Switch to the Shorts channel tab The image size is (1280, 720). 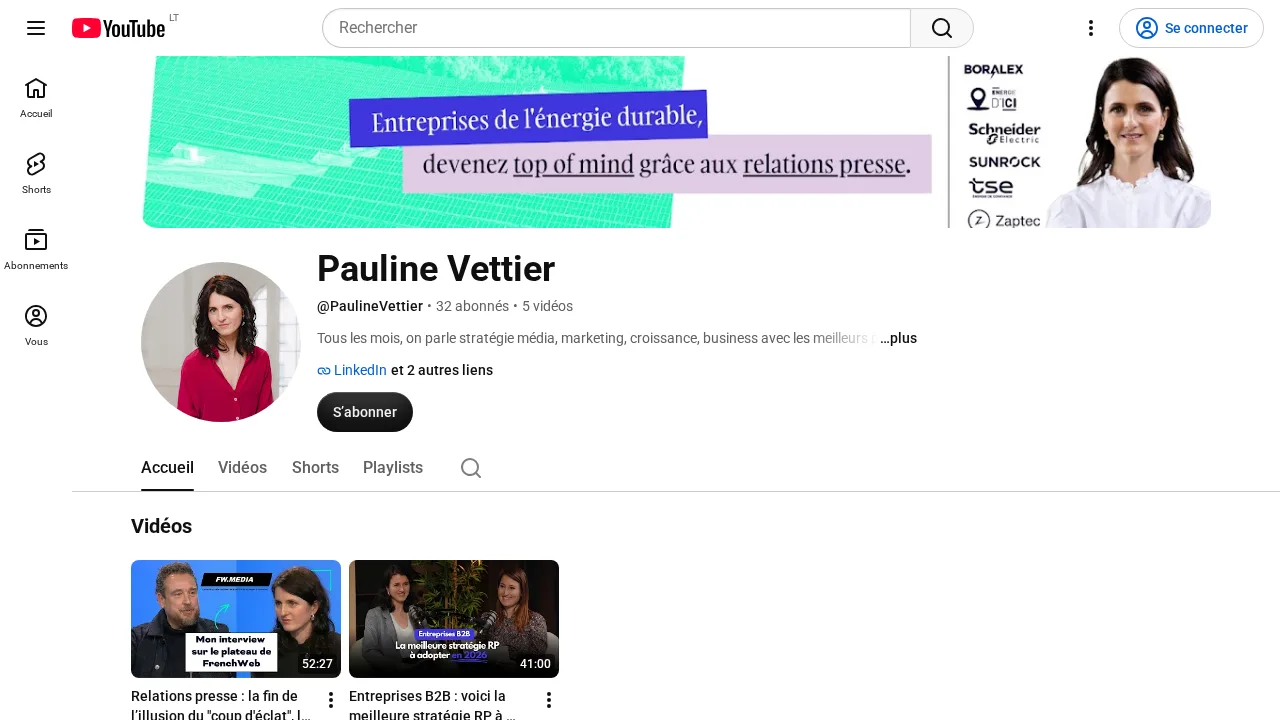point(315,468)
